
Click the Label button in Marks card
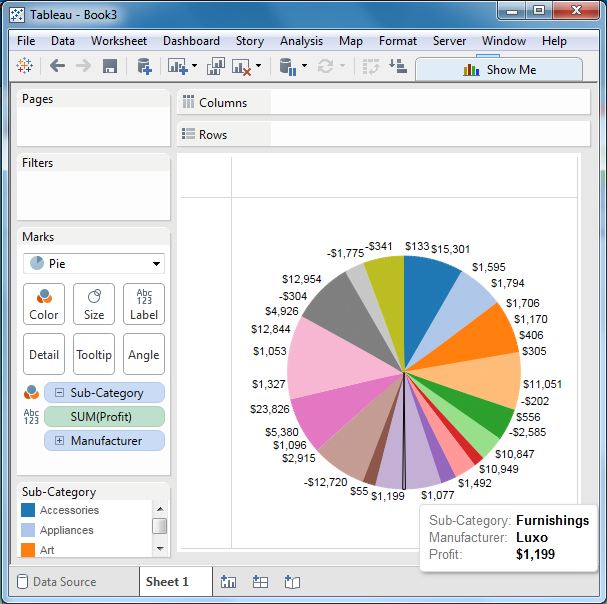click(144, 303)
